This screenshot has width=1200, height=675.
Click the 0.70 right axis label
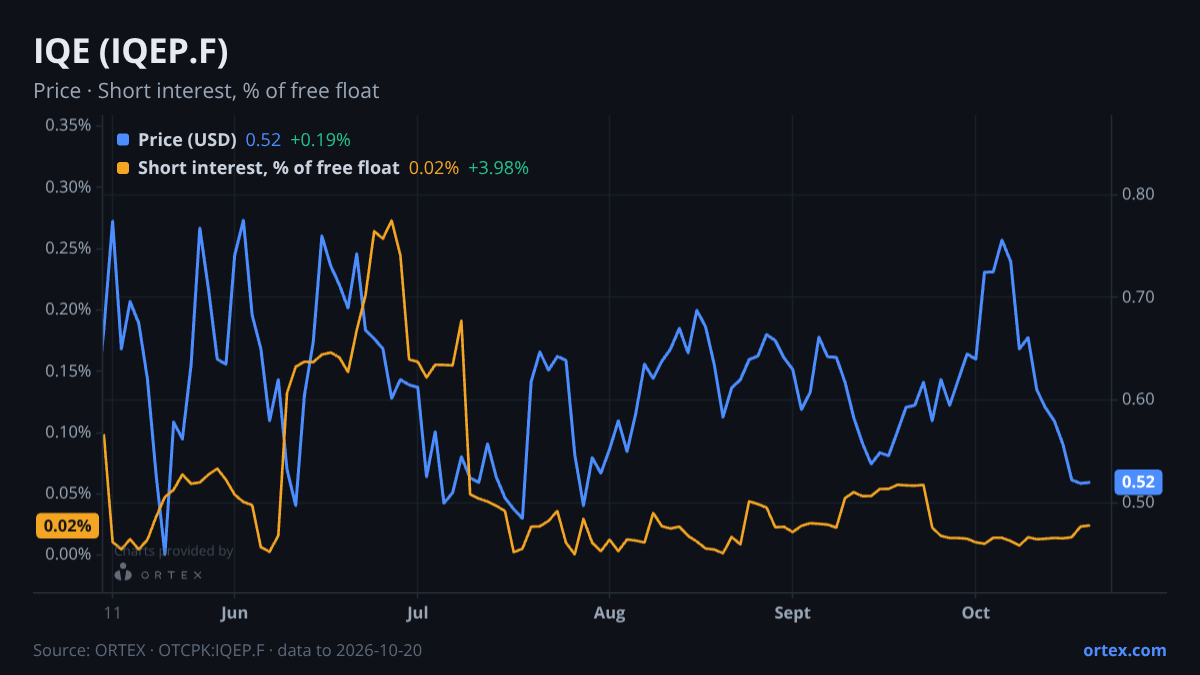[1138, 297]
